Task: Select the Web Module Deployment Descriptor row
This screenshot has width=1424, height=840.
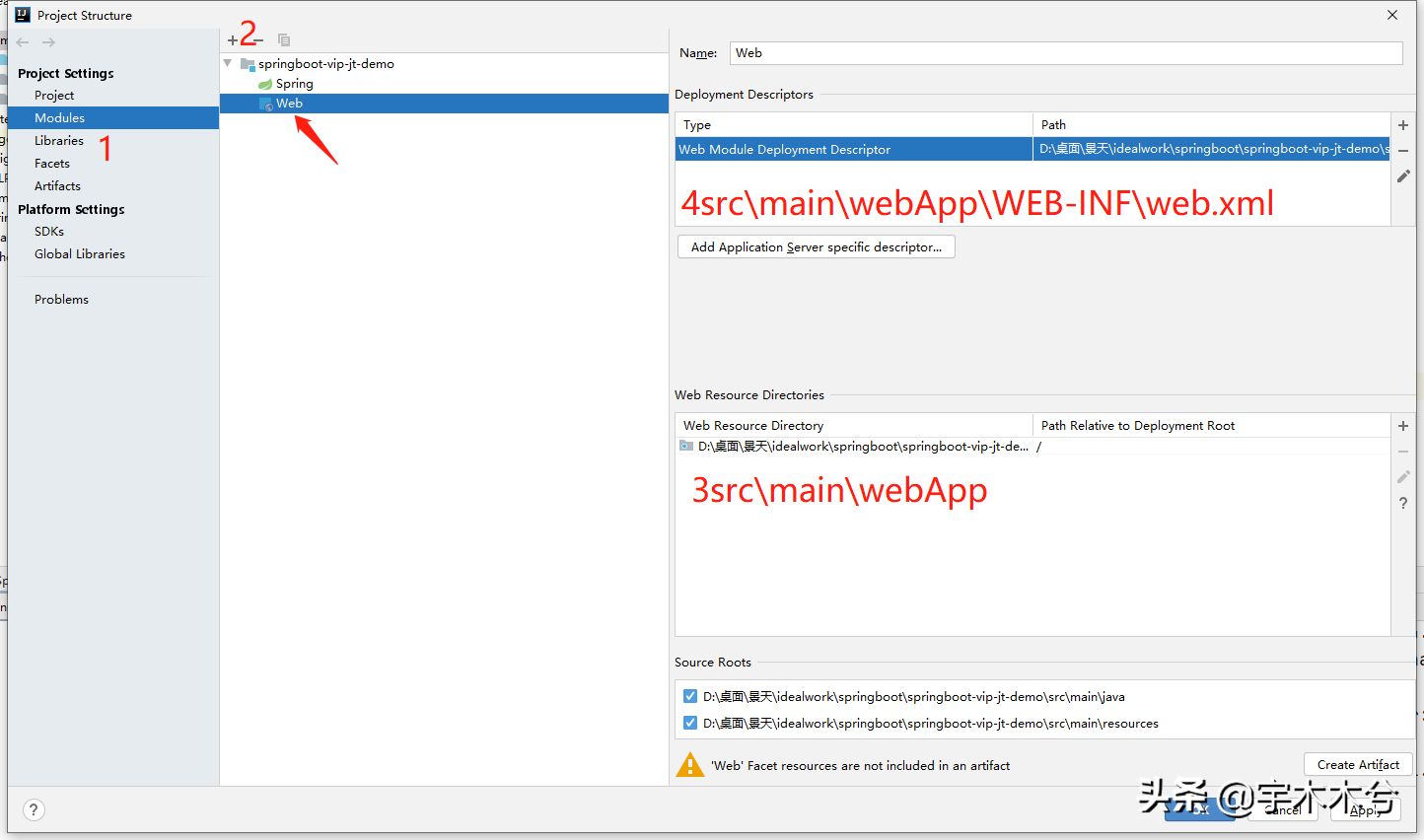Action: (1032, 149)
